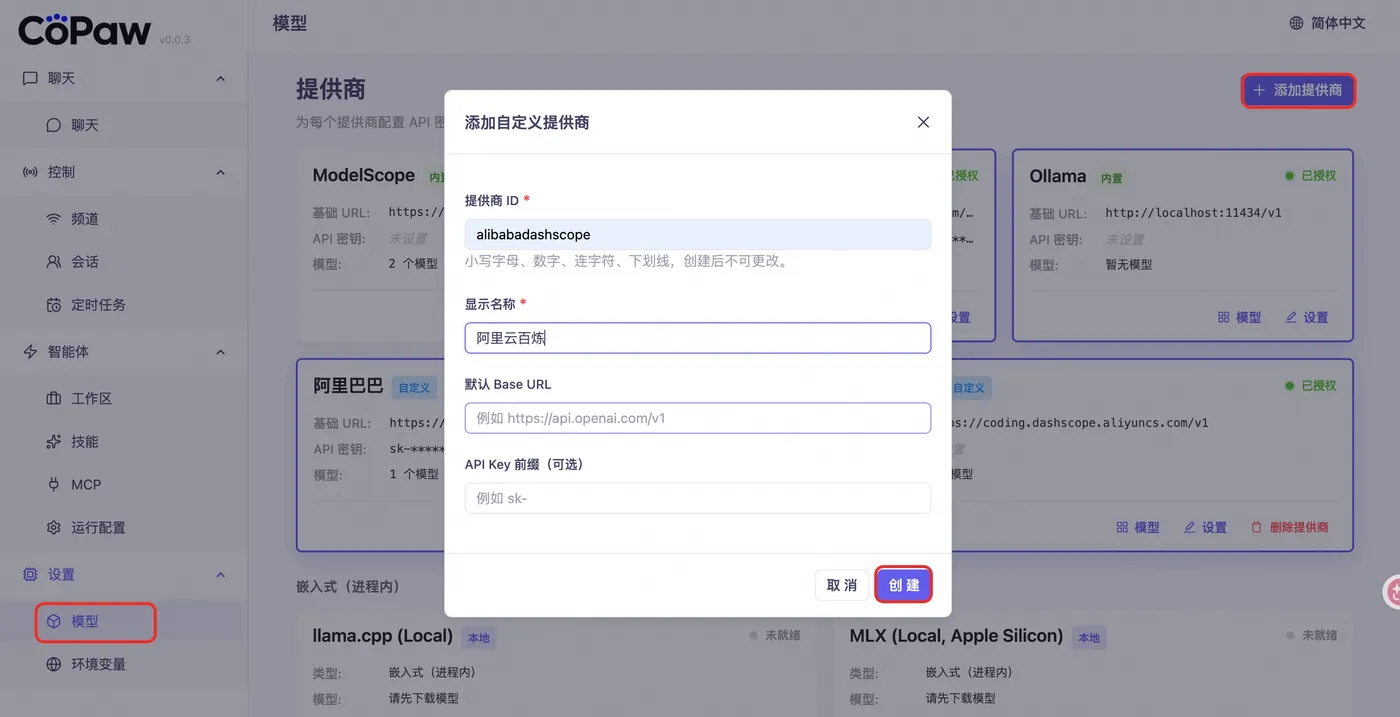Click the ModelScope card title
Screen dimensions: 1400x717
tap(363, 175)
